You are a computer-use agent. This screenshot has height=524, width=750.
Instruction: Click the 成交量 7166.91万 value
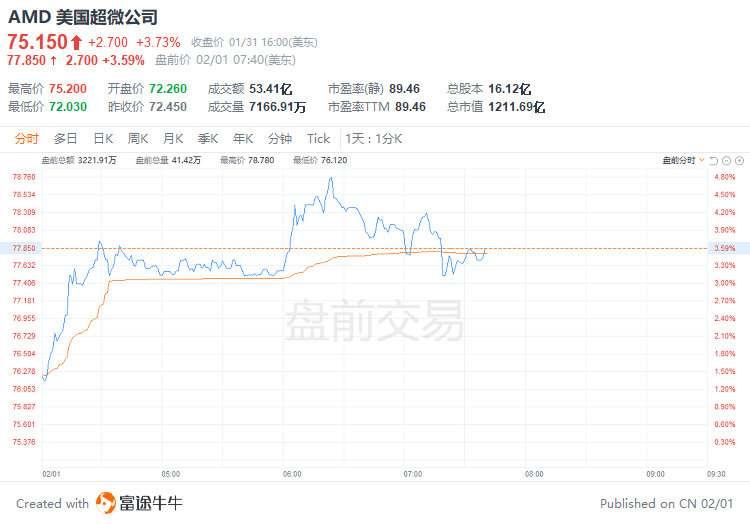point(277,107)
